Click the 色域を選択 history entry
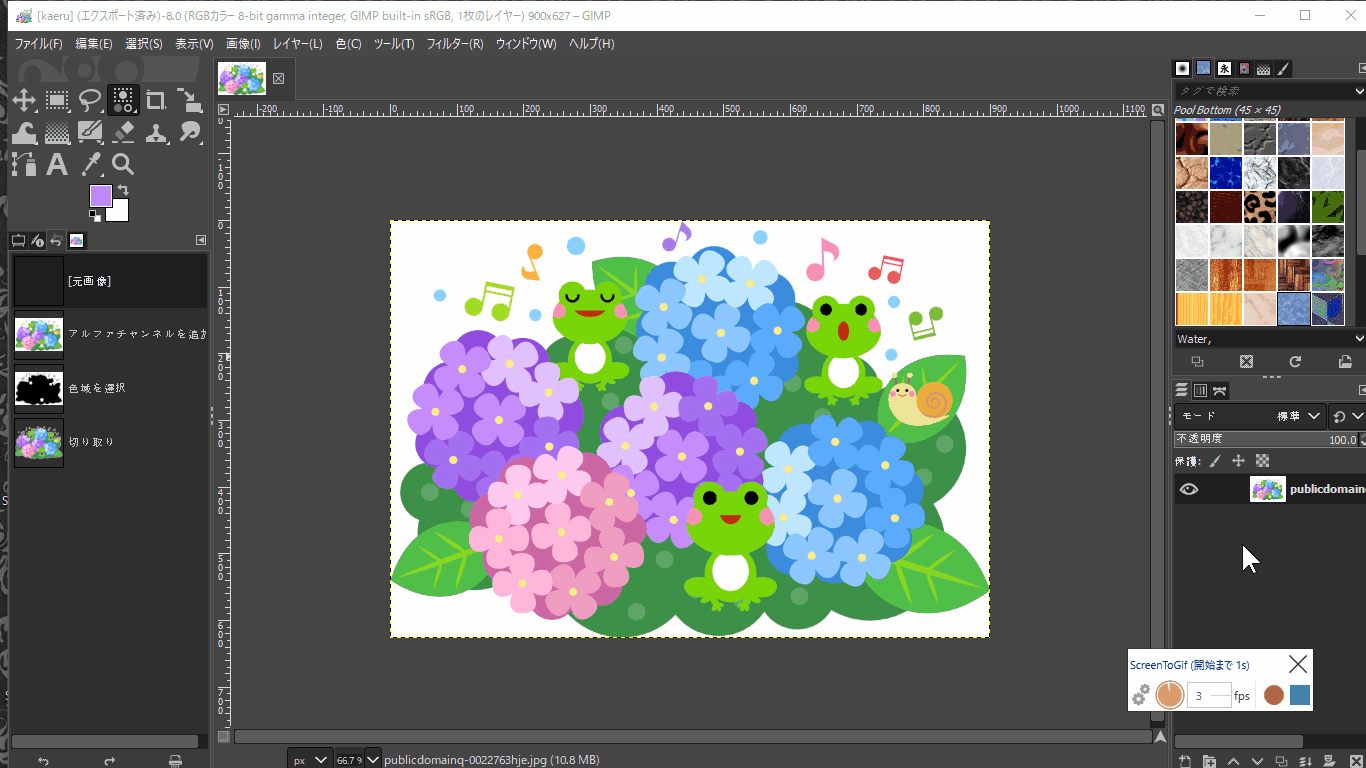 [x=96, y=388]
